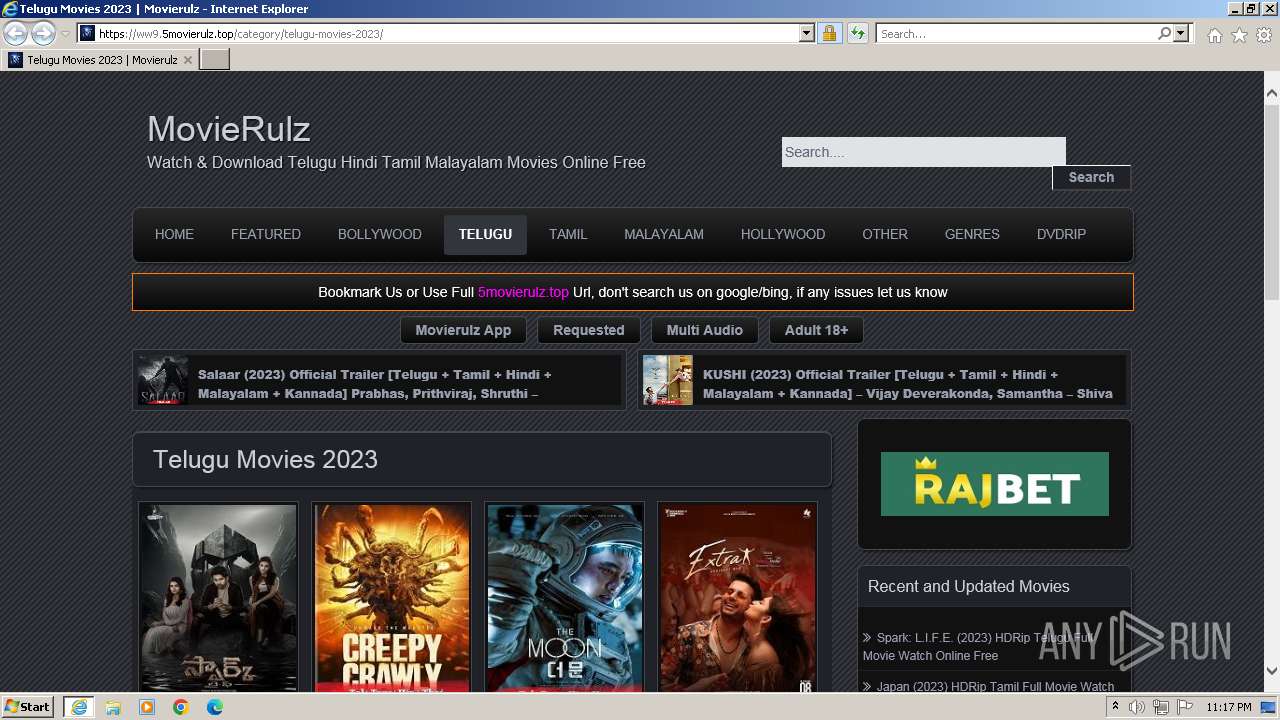Click the refresh page icon

857,34
